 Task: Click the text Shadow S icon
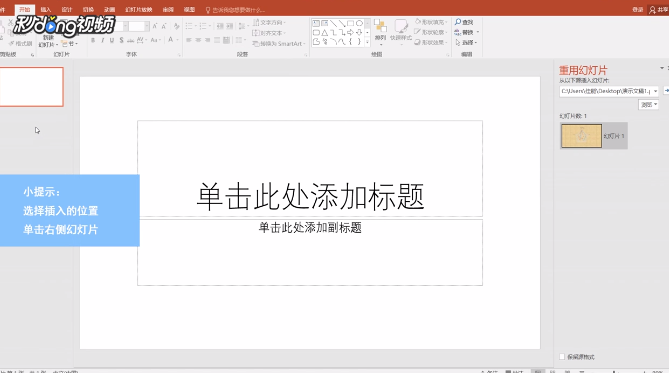[122, 40]
